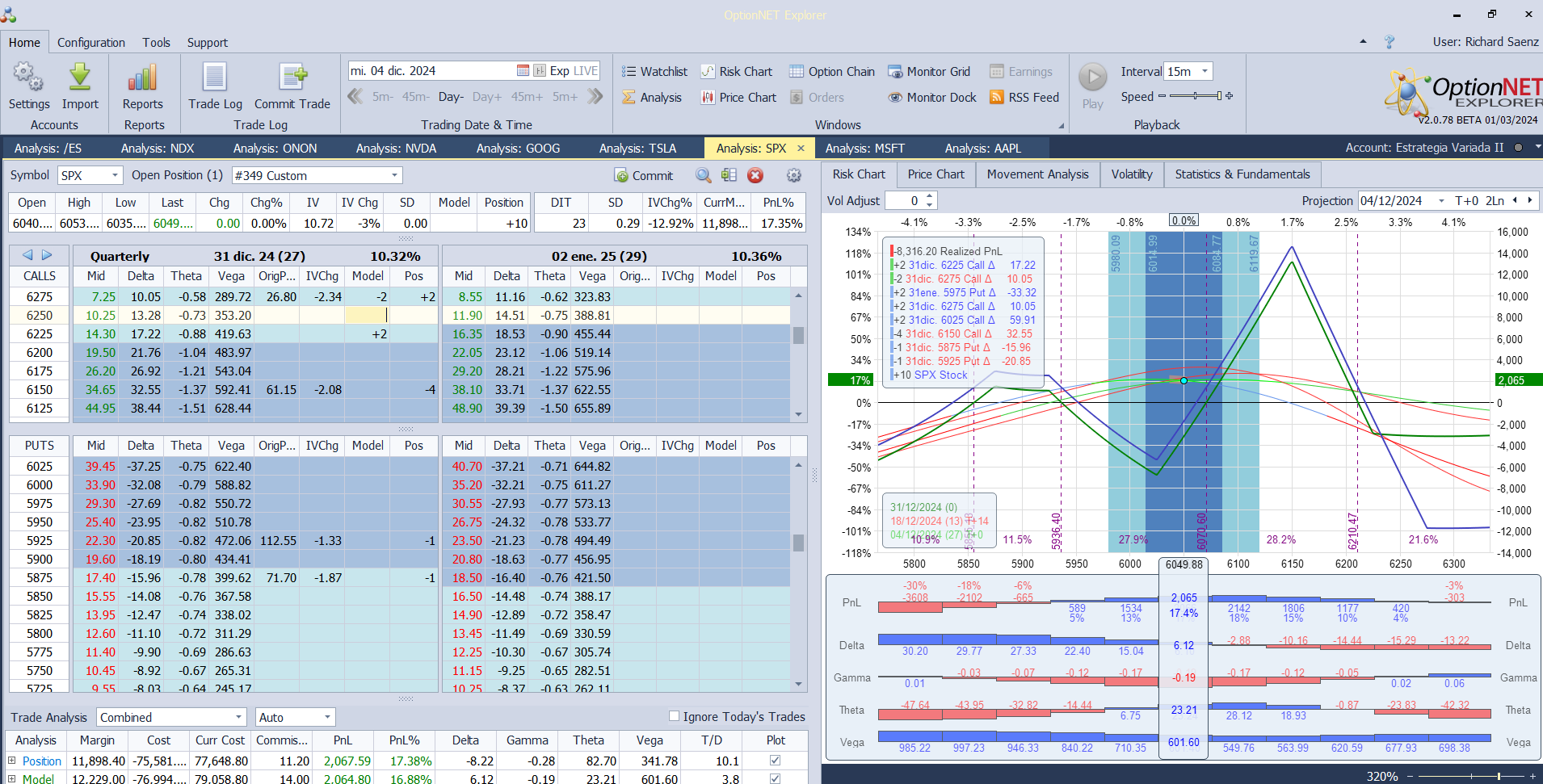1543x784 pixels.
Task: Open the Watchlist window
Action: [x=654, y=71]
